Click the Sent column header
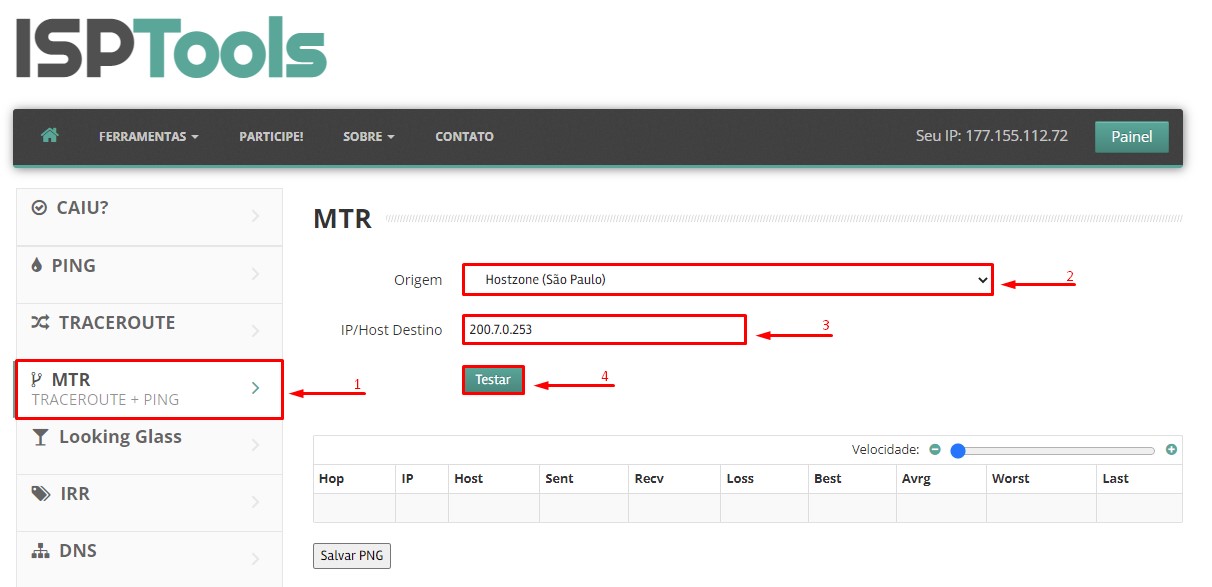 pos(584,479)
